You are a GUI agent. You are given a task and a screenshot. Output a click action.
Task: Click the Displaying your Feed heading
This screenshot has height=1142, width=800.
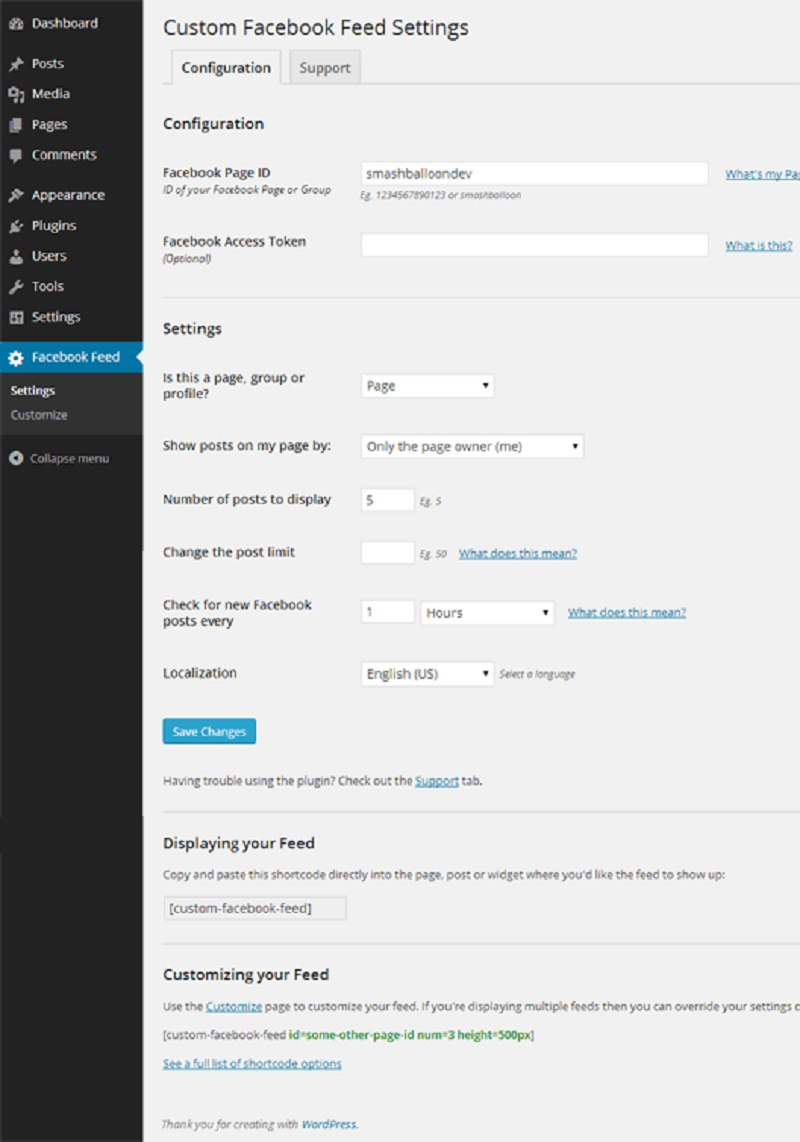239,843
